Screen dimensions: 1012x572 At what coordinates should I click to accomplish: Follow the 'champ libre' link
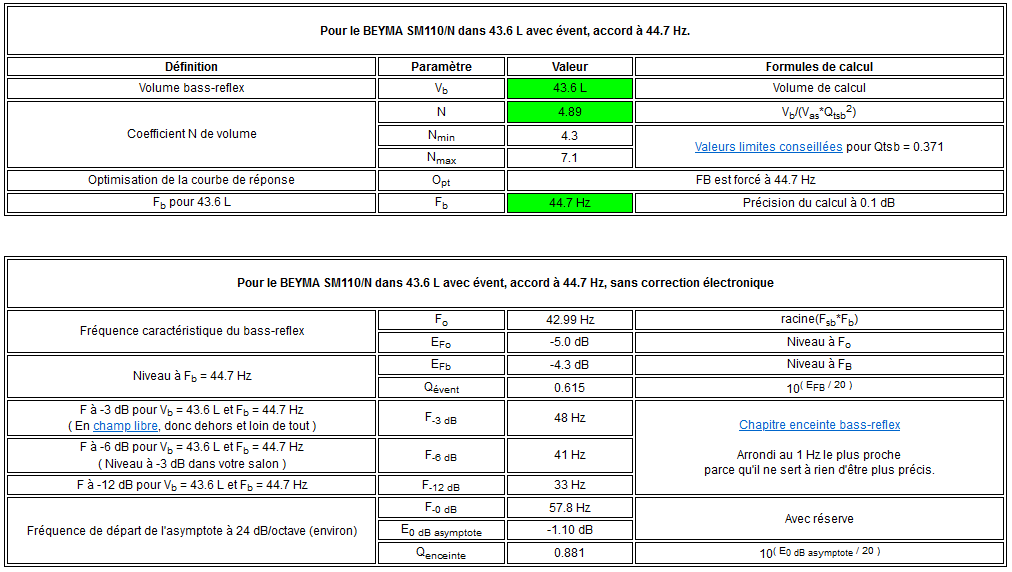[125, 426]
